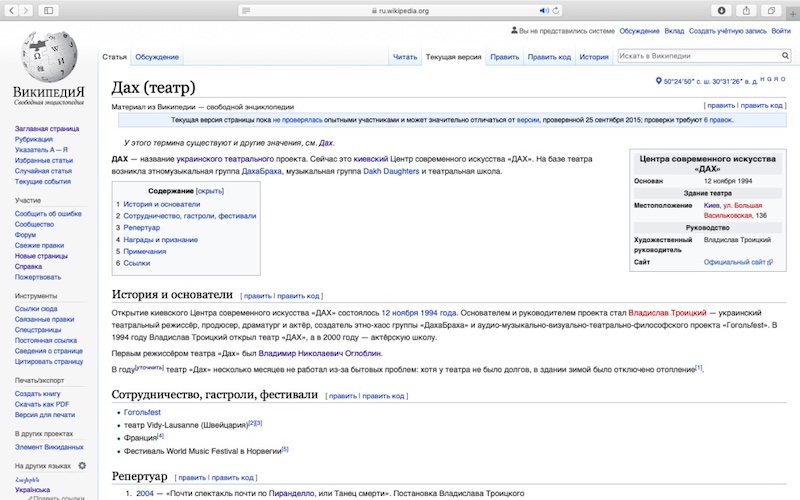Open the 2004 year link in repertoire
This screenshot has height=500, width=800.
pos(145,493)
